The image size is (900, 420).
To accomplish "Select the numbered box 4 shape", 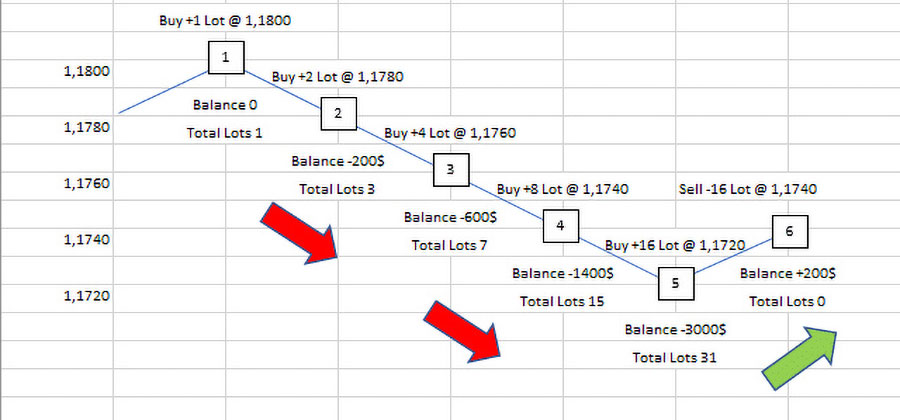I will click(x=560, y=226).
